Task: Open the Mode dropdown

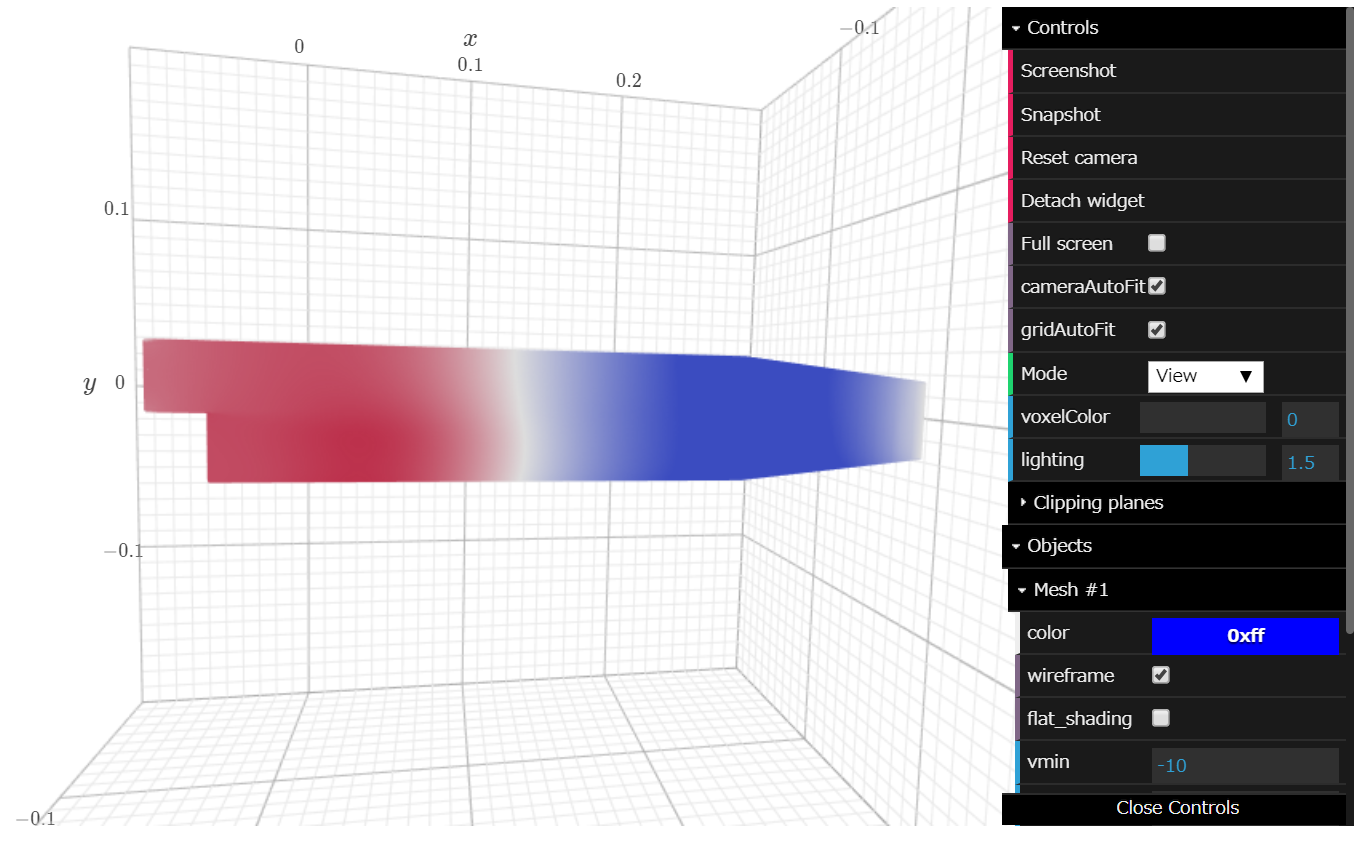Action: pos(1205,376)
